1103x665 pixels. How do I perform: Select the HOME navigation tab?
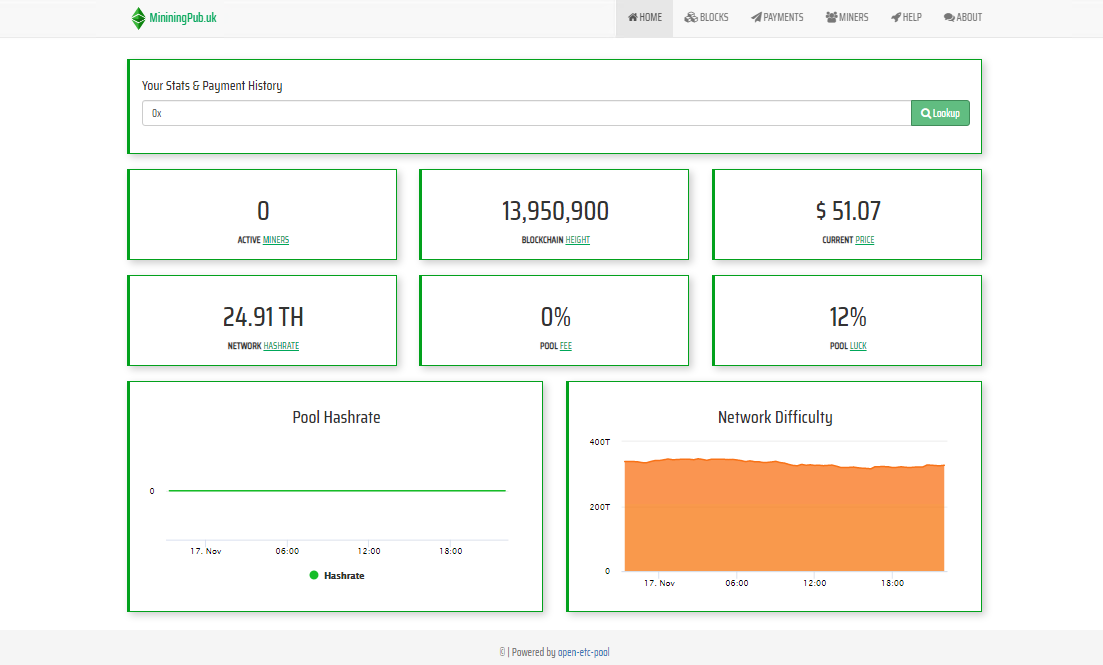[x=645, y=18]
